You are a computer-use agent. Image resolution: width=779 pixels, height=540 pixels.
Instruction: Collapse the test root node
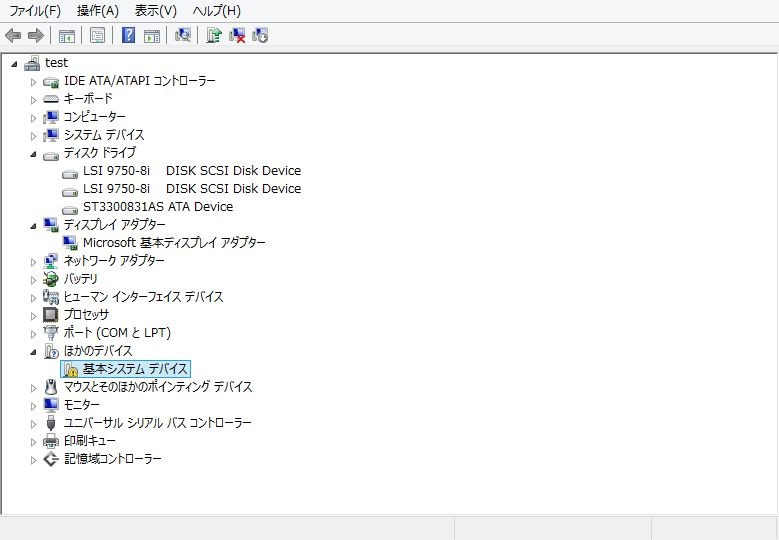(14, 64)
